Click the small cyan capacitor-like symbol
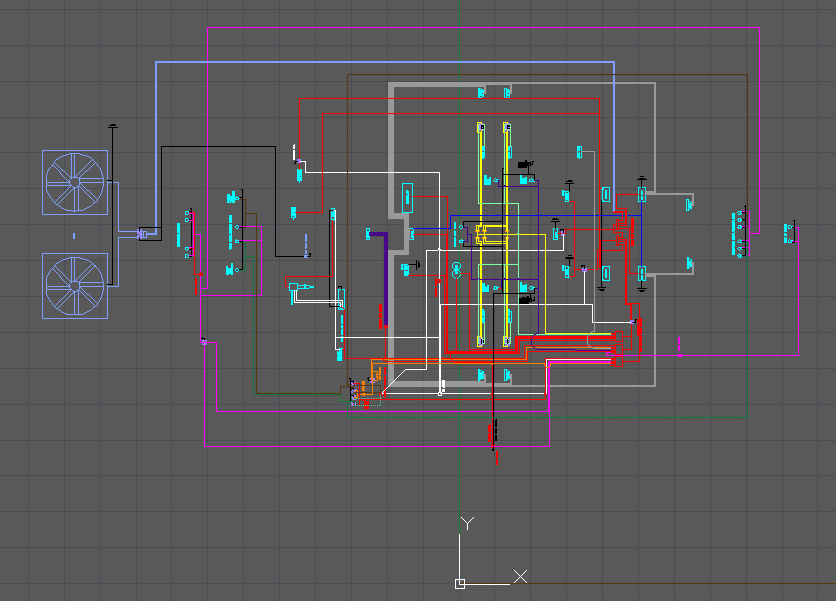Image resolution: width=836 pixels, height=601 pixels. pos(457,268)
